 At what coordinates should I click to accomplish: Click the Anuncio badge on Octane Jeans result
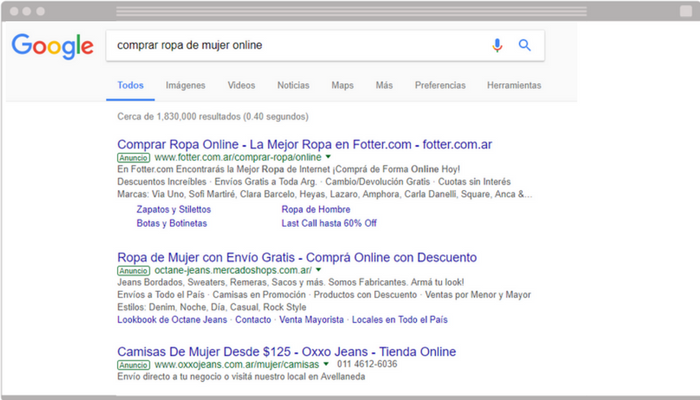[x=133, y=271]
